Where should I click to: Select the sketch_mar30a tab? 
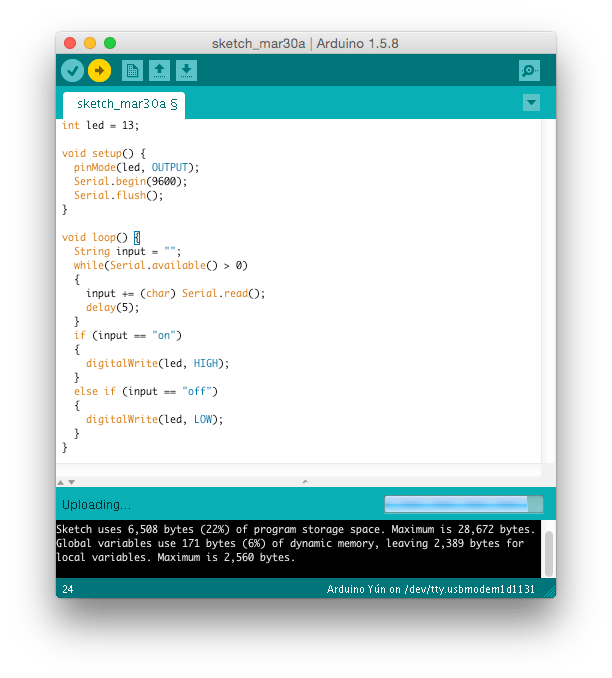click(124, 105)
